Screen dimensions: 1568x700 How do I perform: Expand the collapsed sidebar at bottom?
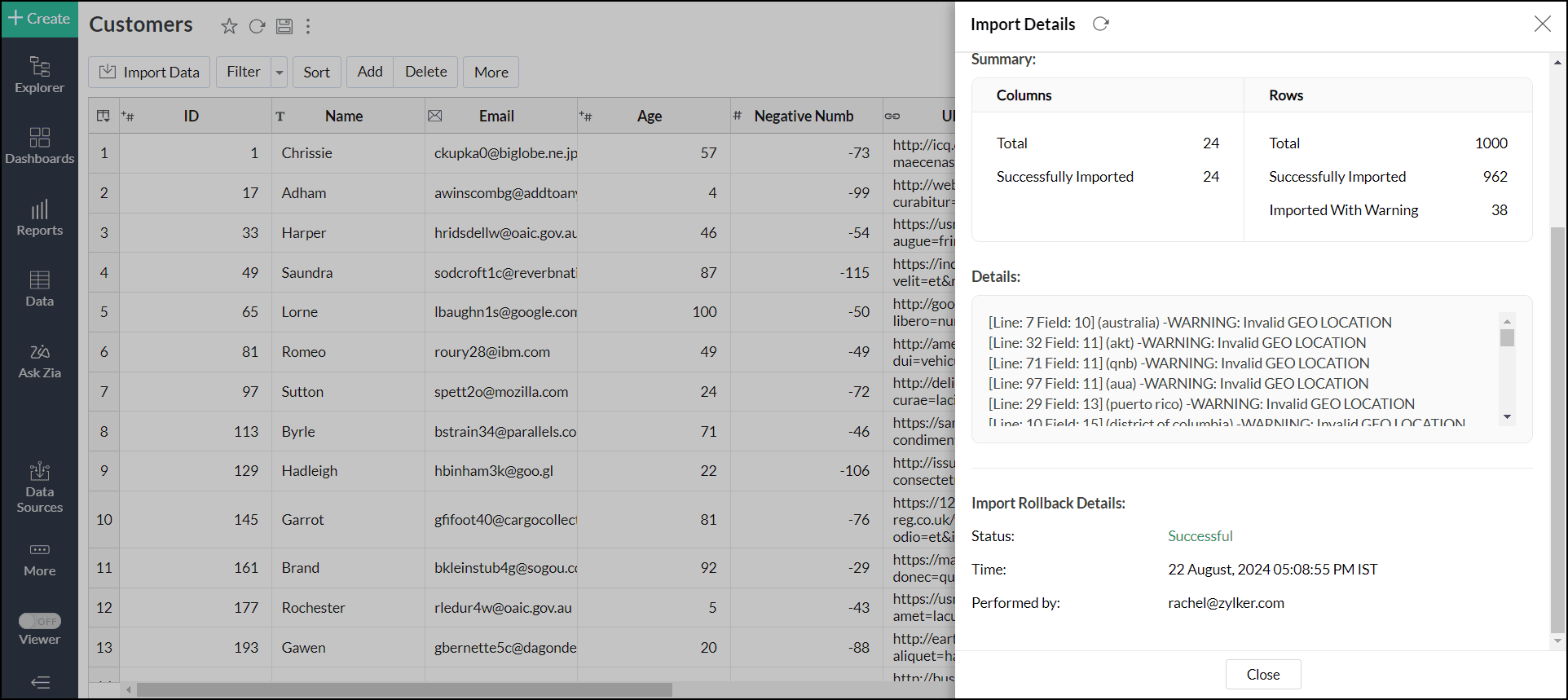[x=40, y=682]
